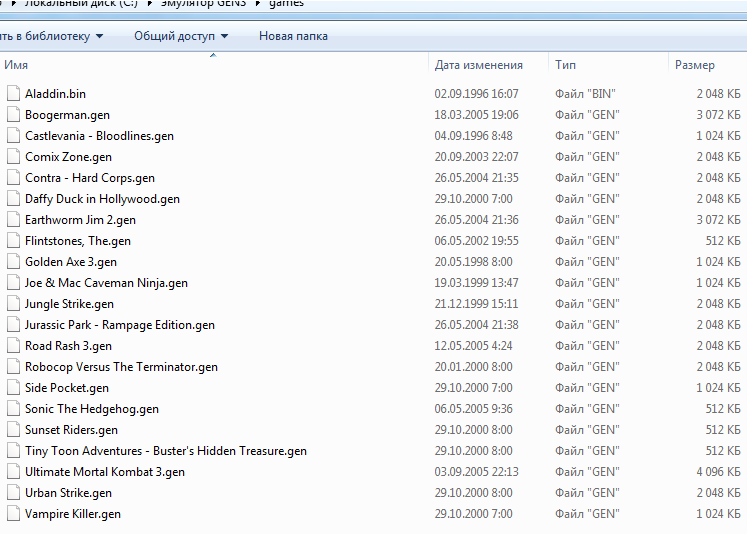This screenshot has width=747, height=534.
Task: Select Side Pocket.gen file name
Action: pos(67,388)
